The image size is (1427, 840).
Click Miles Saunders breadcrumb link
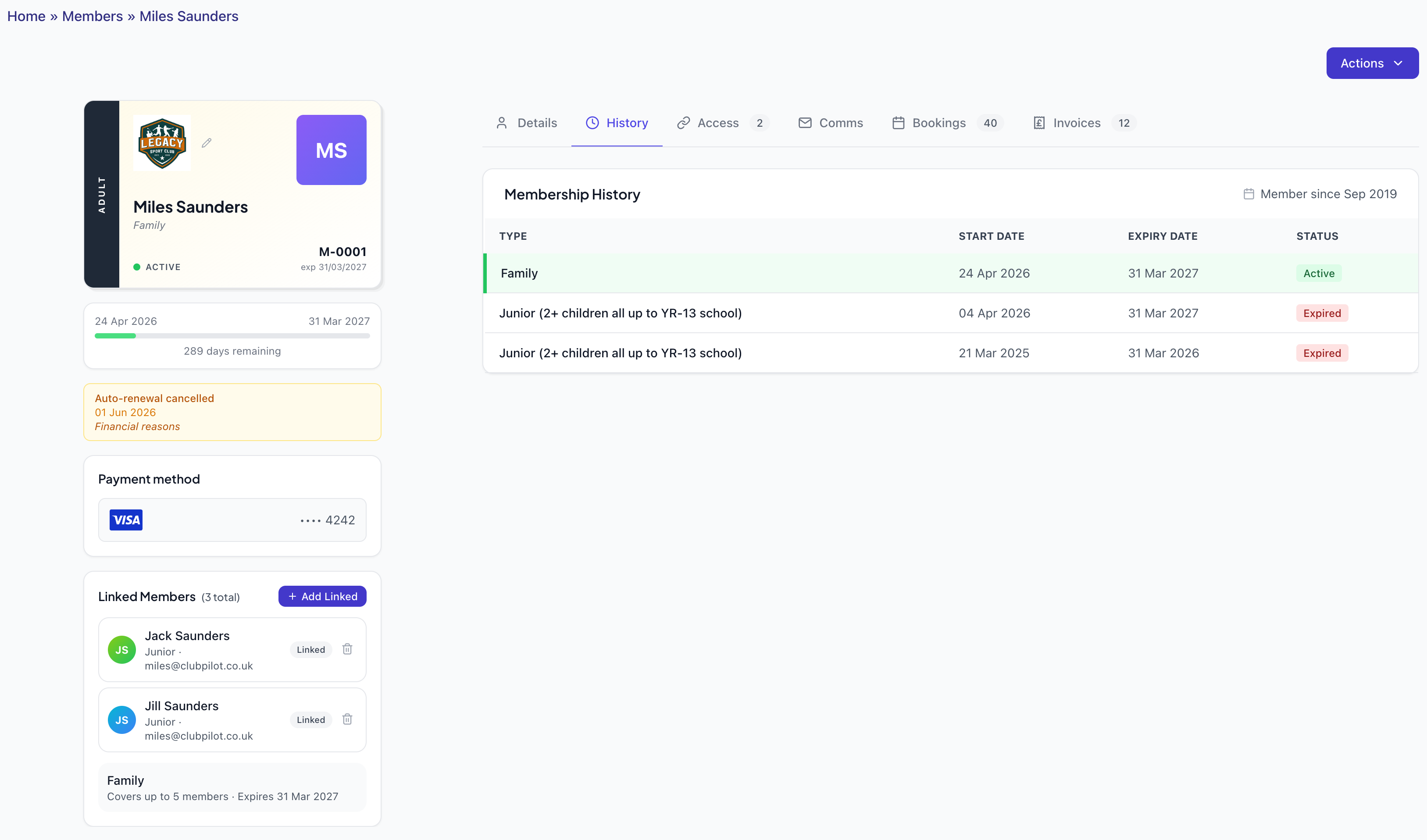point(189,16)
